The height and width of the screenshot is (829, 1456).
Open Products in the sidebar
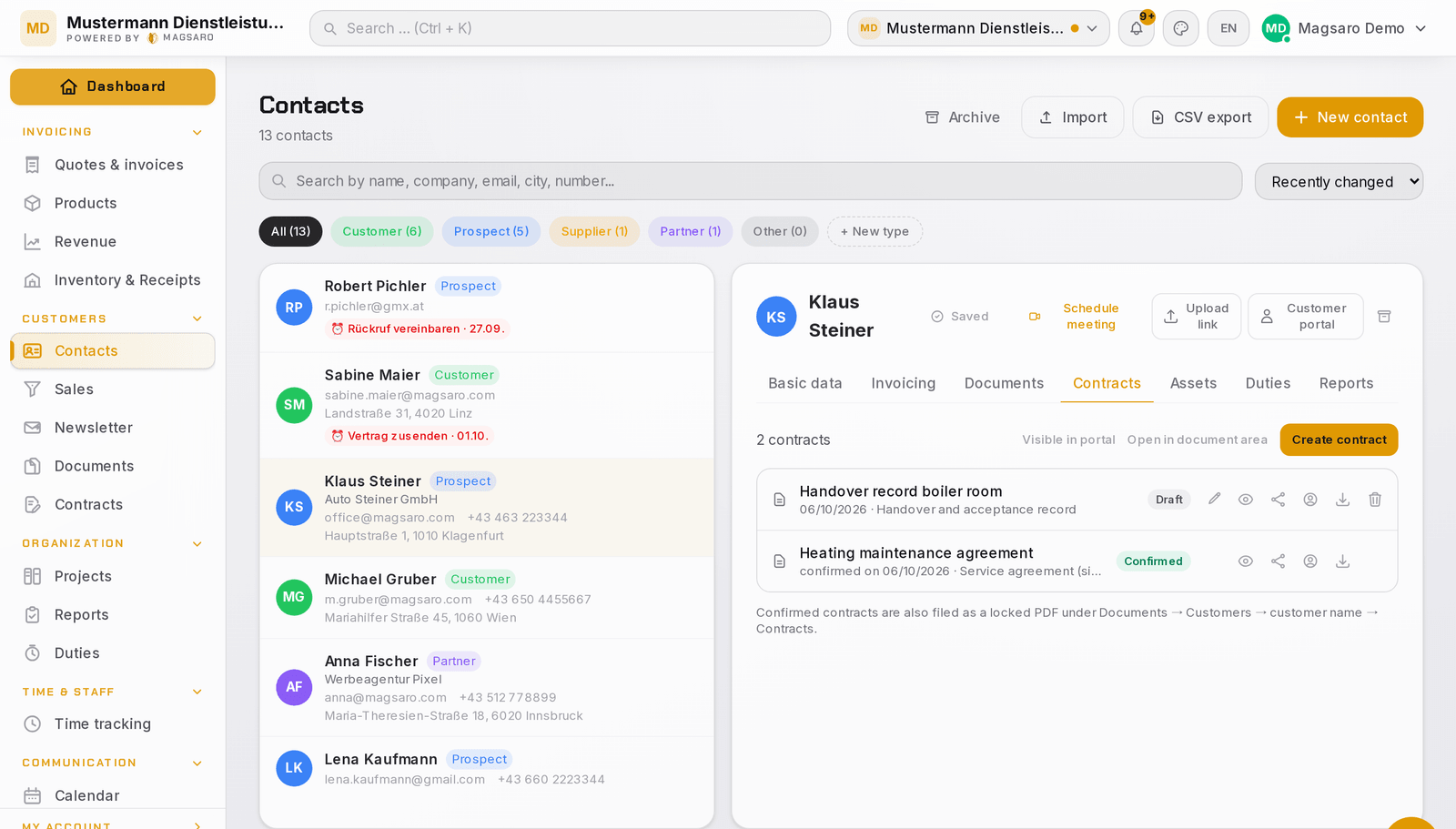click(x=113, y=203)
